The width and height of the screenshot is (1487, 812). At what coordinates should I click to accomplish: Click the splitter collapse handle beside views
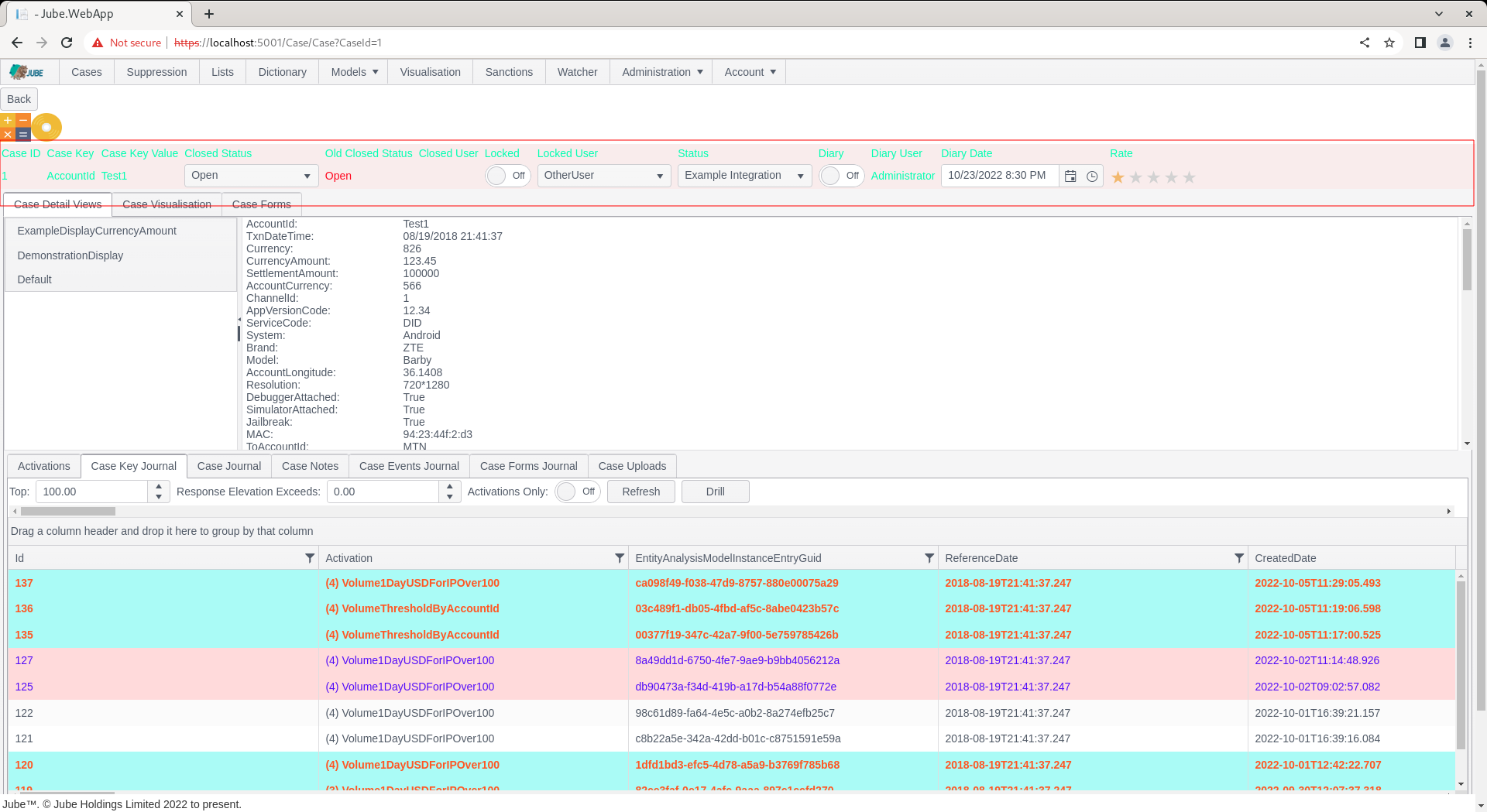pos(239,320)
